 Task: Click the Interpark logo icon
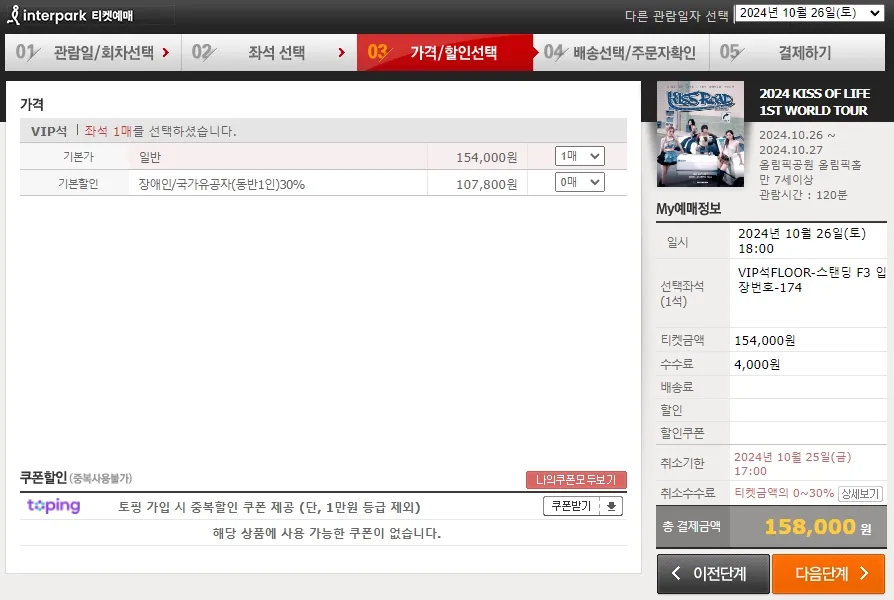coord(14,15)
